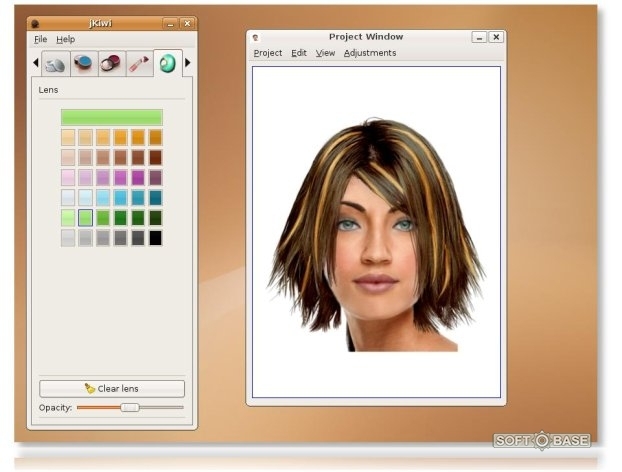Select the green Lens tab
The height and width of the screenshot is (472, 622).
pyautogui.click(x=167, y=63)
